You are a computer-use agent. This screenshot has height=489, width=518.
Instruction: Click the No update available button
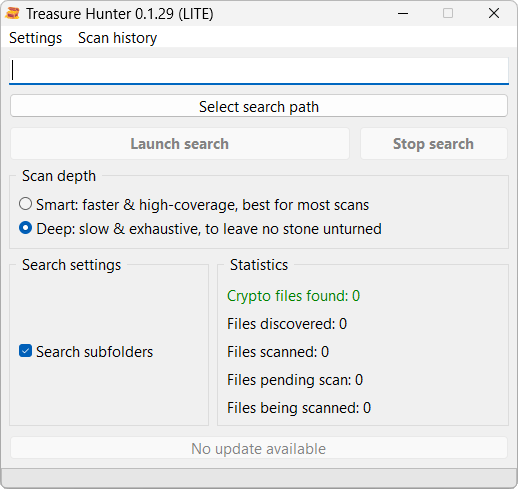[259, 448]
